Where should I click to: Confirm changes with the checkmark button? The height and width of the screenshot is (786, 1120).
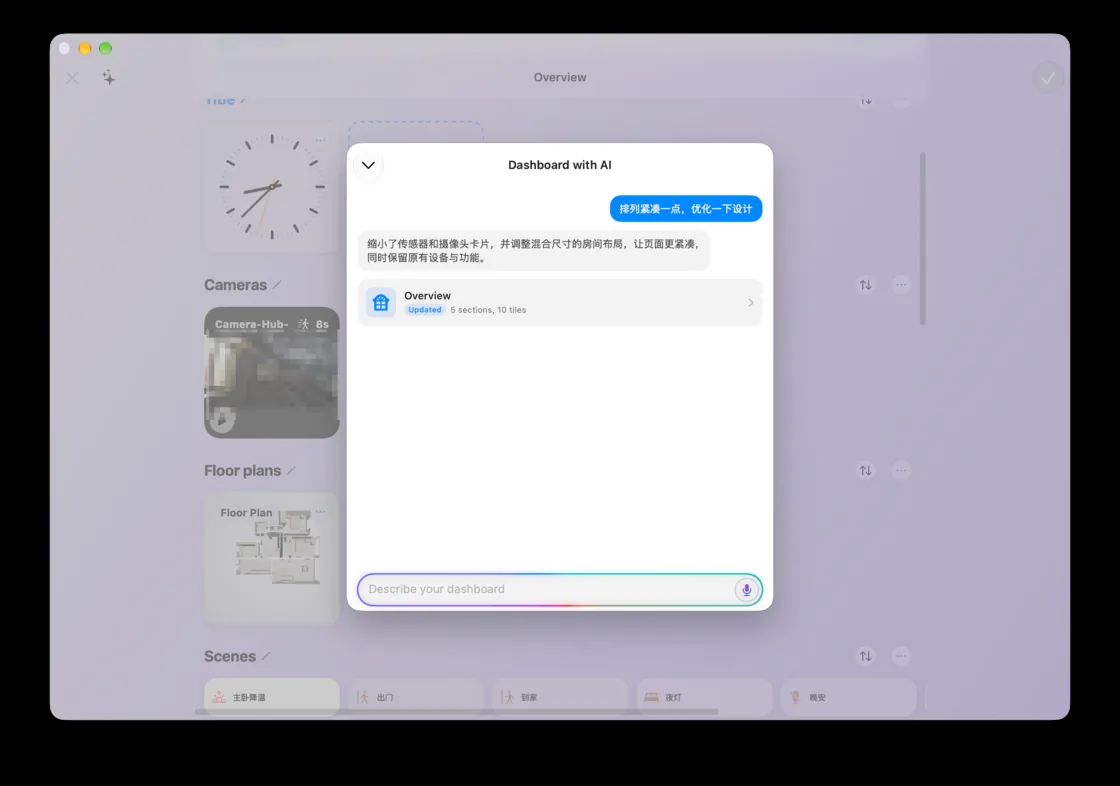1048,77
